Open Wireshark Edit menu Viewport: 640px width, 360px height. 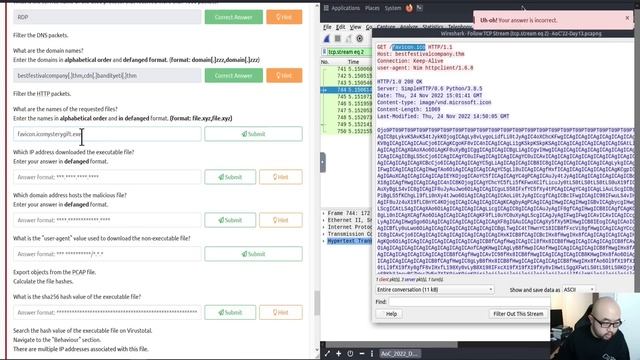tap(340, 27)
